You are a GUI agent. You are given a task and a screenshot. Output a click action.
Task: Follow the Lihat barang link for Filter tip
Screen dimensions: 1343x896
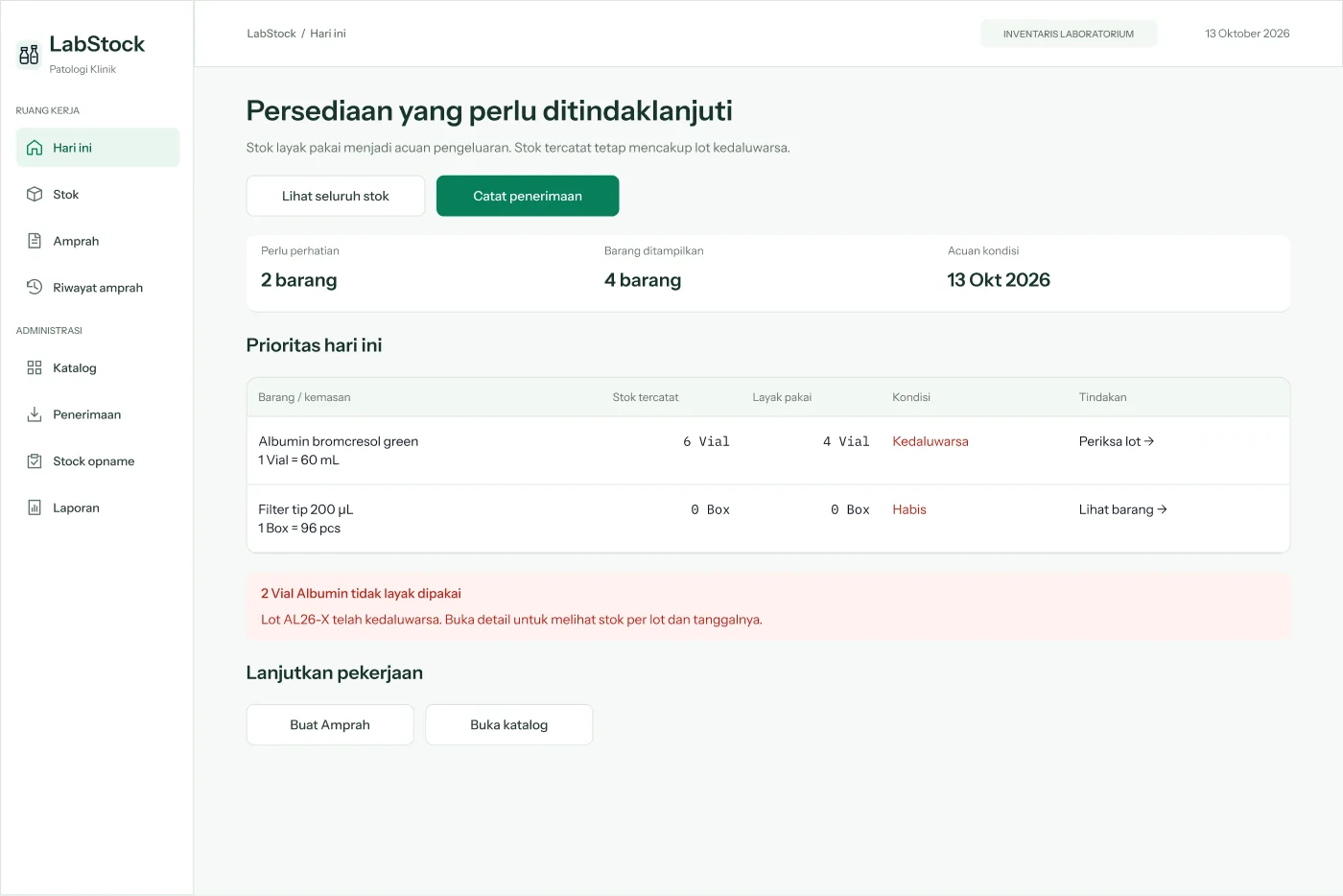pos(1123,509)
